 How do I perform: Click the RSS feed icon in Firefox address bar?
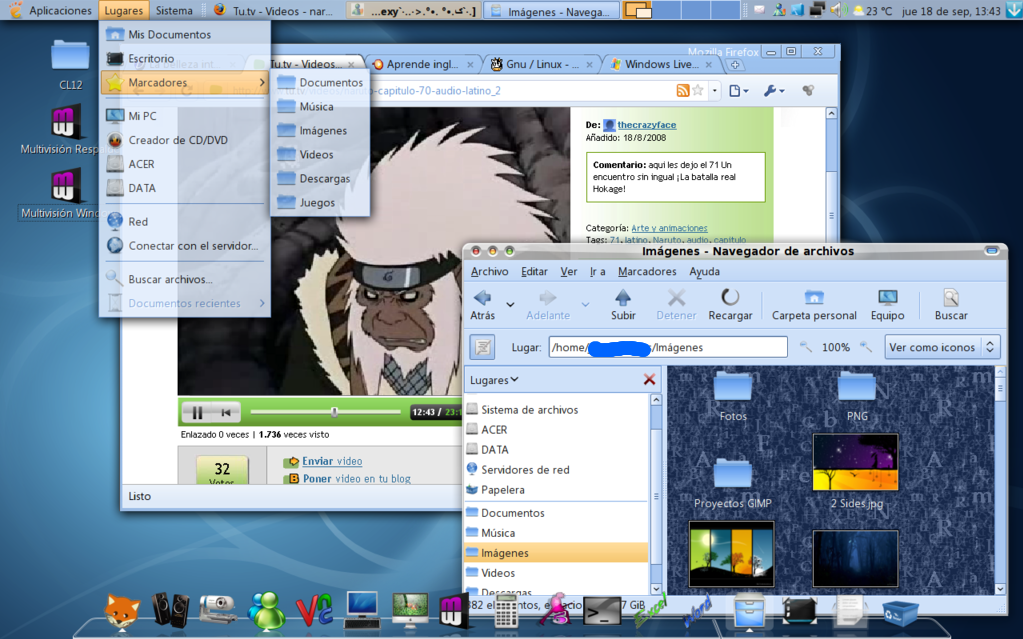click(x=682, y=91)
